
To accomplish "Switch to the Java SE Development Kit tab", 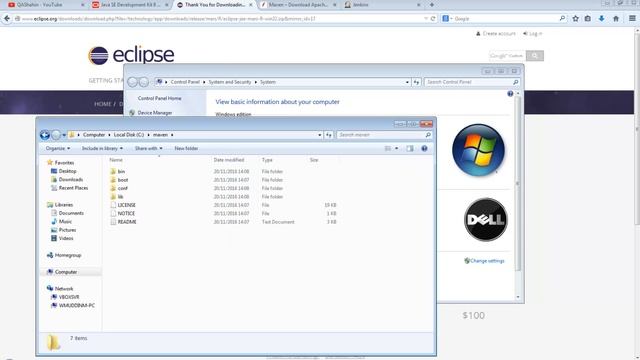I will (131, 5).
